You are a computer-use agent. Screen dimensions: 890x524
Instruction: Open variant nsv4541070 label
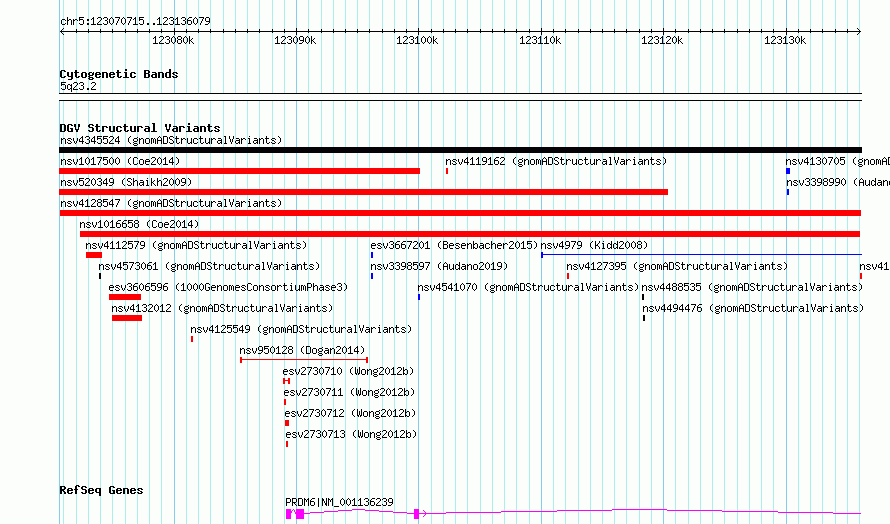point(528,287)
